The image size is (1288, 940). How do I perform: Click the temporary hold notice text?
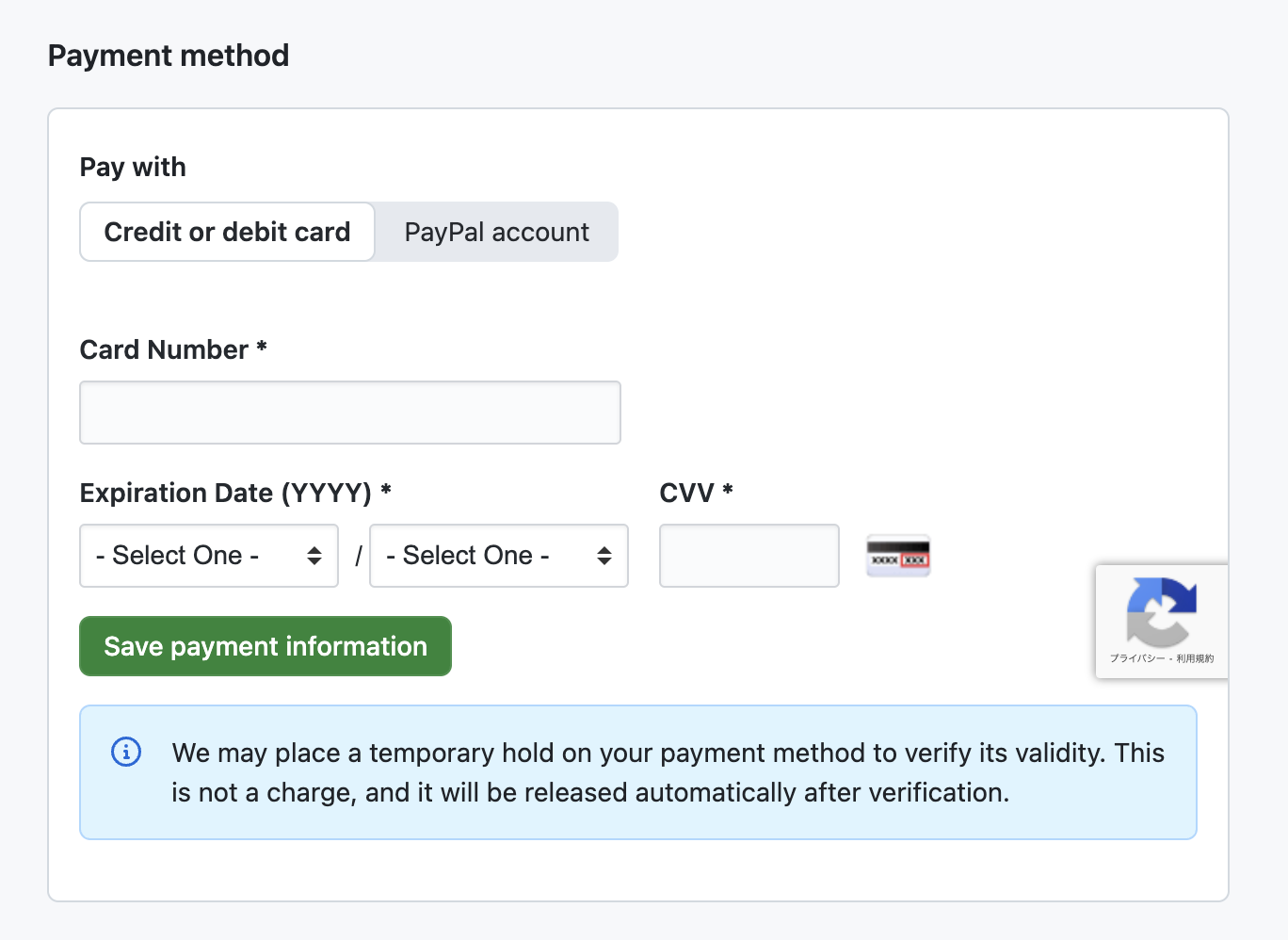click(x=668, y=772)
